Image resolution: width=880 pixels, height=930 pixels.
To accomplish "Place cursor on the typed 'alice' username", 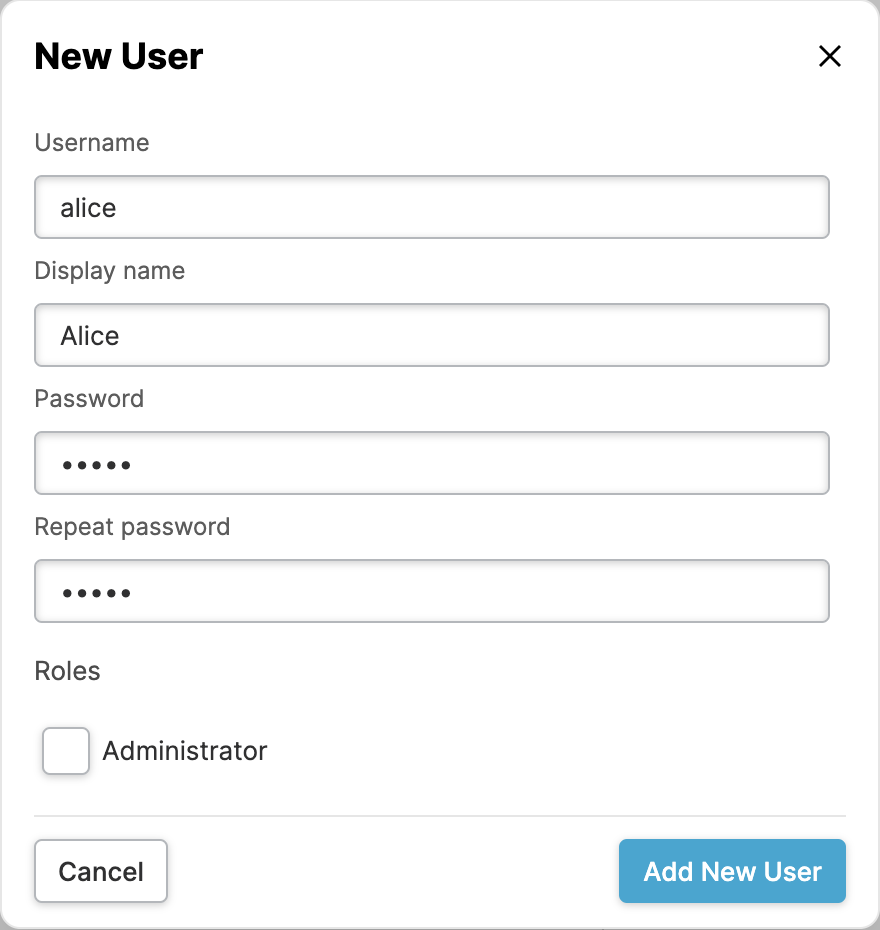I will 88,208.
